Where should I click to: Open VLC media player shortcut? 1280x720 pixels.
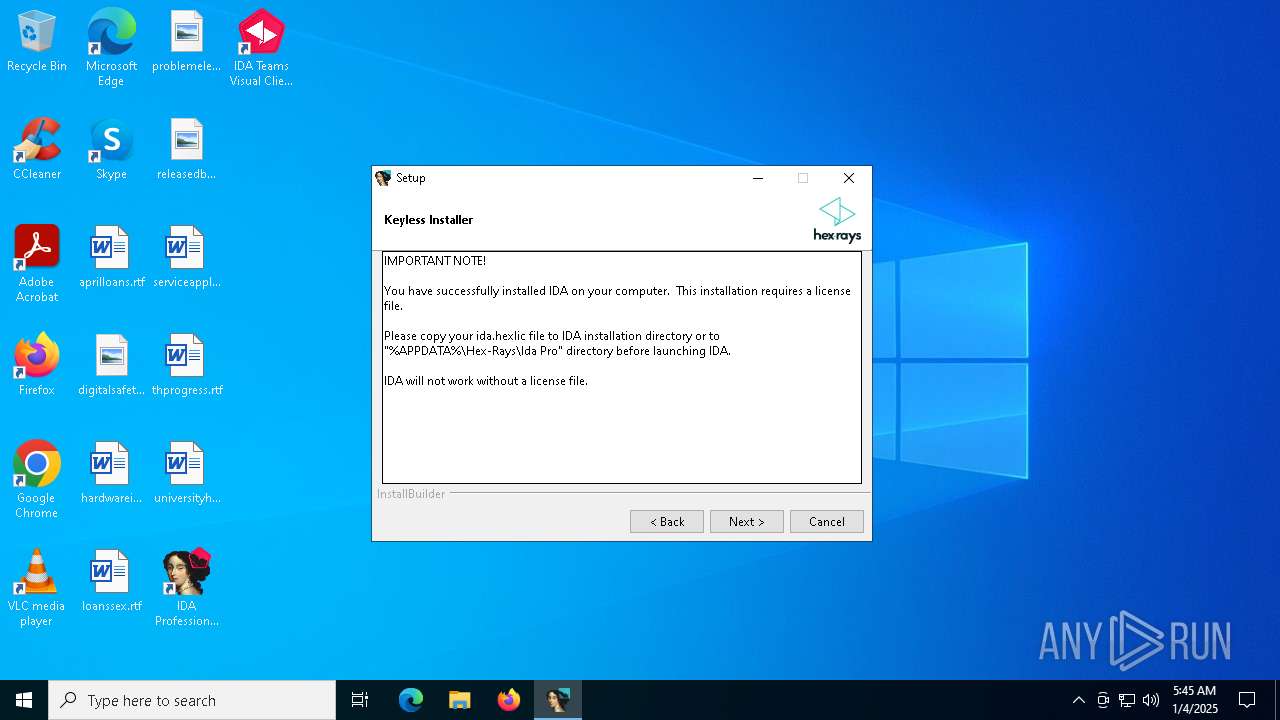pyautogui.click(x=37, y=588)
